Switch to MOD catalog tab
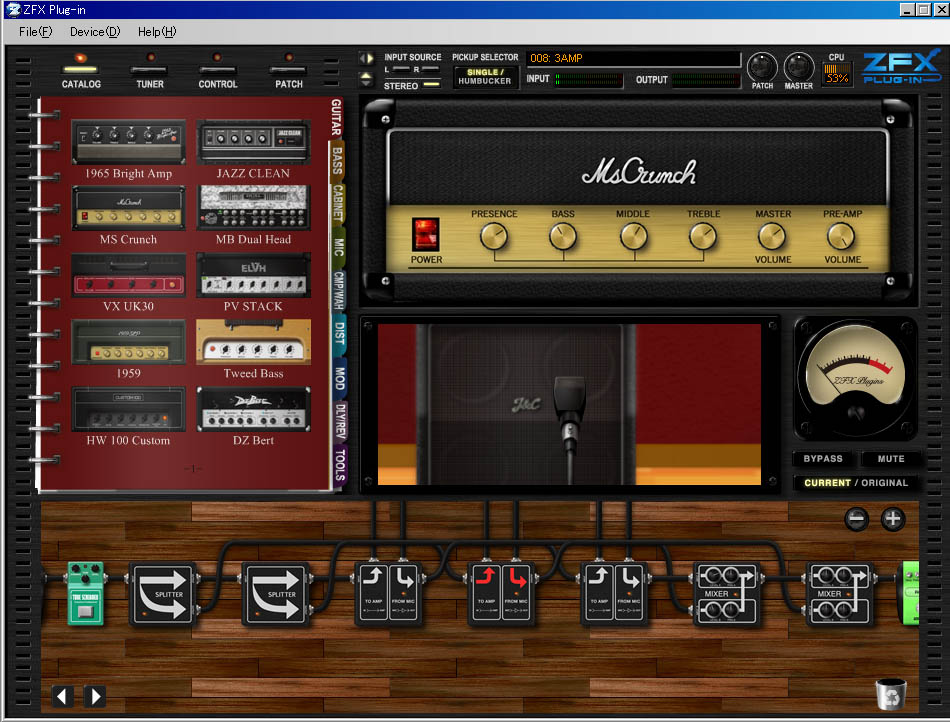Viewport: 950px width, 722px height. click(x=340, y=378)
